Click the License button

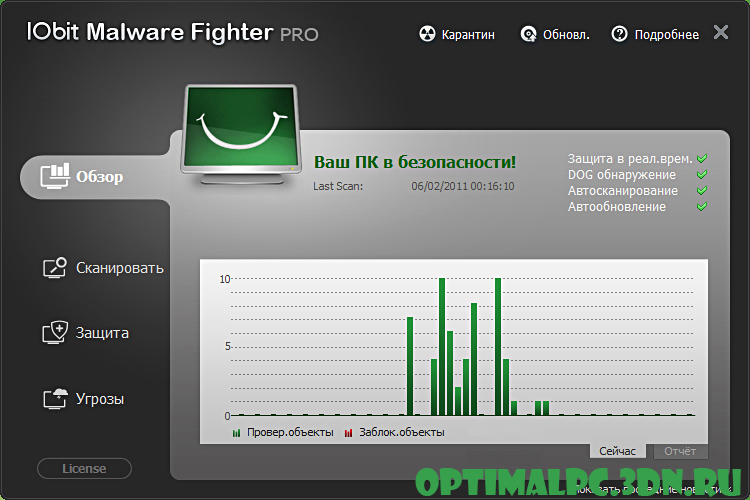[84, 468]
